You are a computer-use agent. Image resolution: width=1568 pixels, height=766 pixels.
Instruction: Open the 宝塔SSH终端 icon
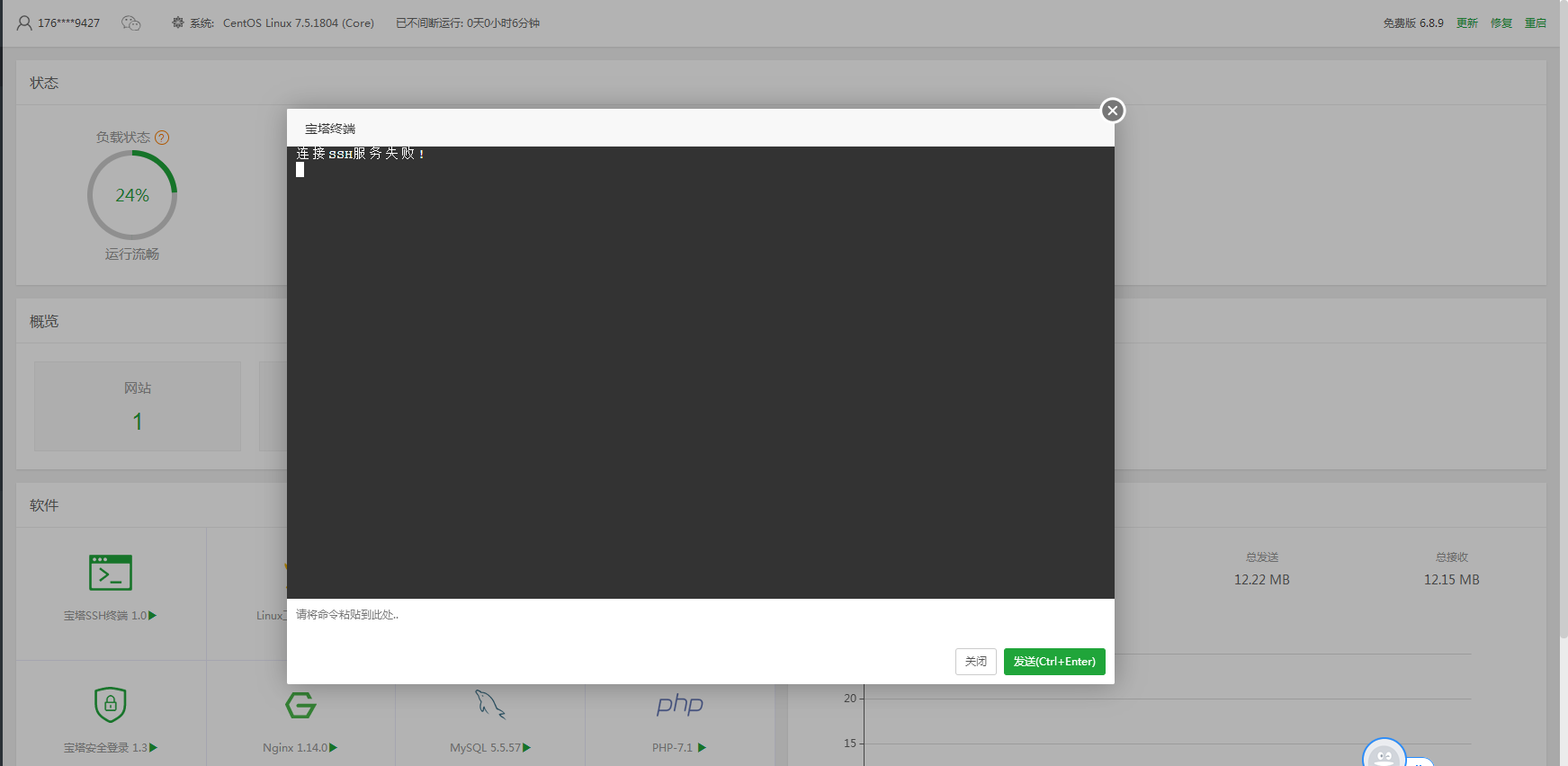(111, 573)
